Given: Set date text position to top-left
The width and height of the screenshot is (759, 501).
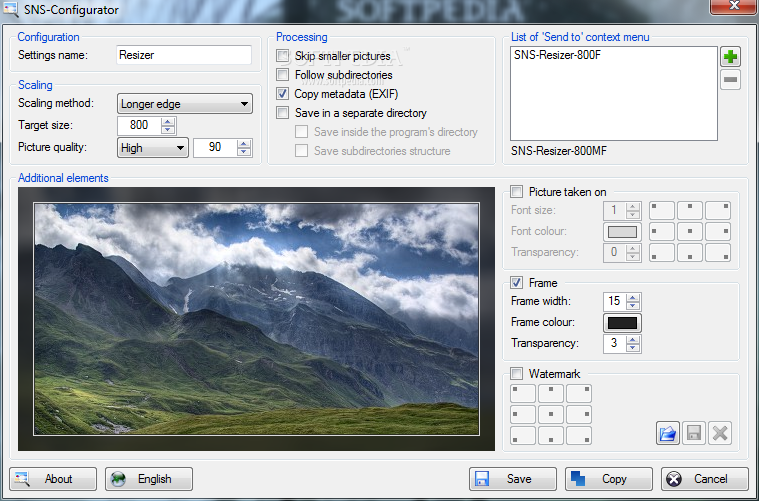Looking at the screenshot, I should (662, 211).
